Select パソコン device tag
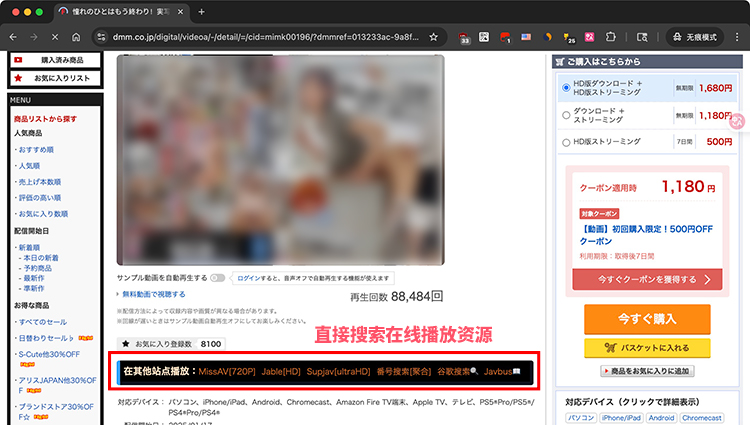The height and width of the screenshot is (425, 750). (581, 418)
